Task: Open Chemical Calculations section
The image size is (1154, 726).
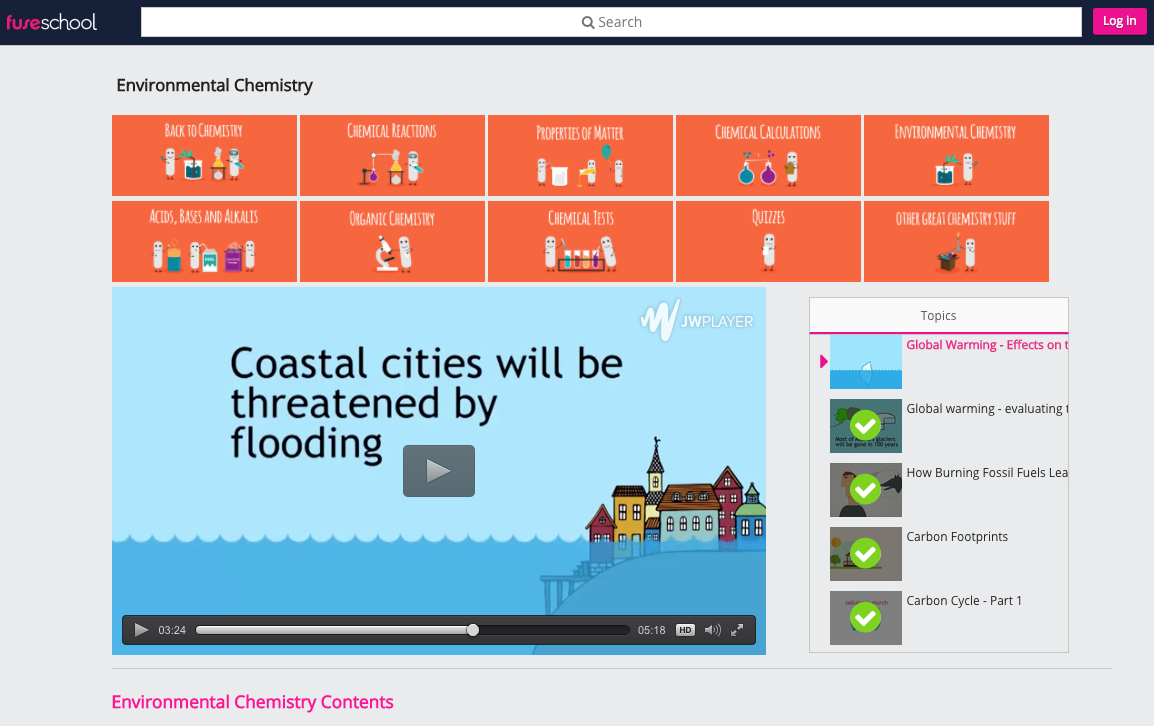Action: click(768, 155)
